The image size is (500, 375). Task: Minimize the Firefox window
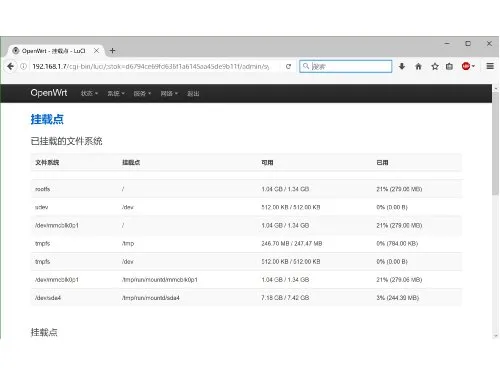click(x=447, y=44)
